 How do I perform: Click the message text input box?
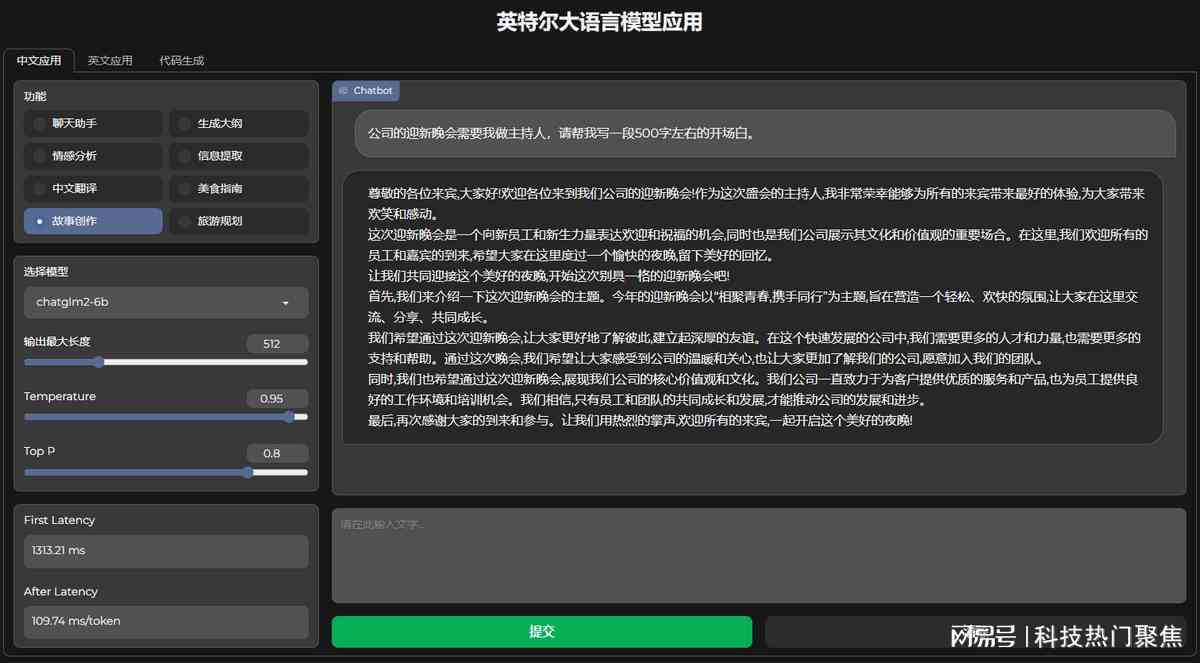(759, 555)
